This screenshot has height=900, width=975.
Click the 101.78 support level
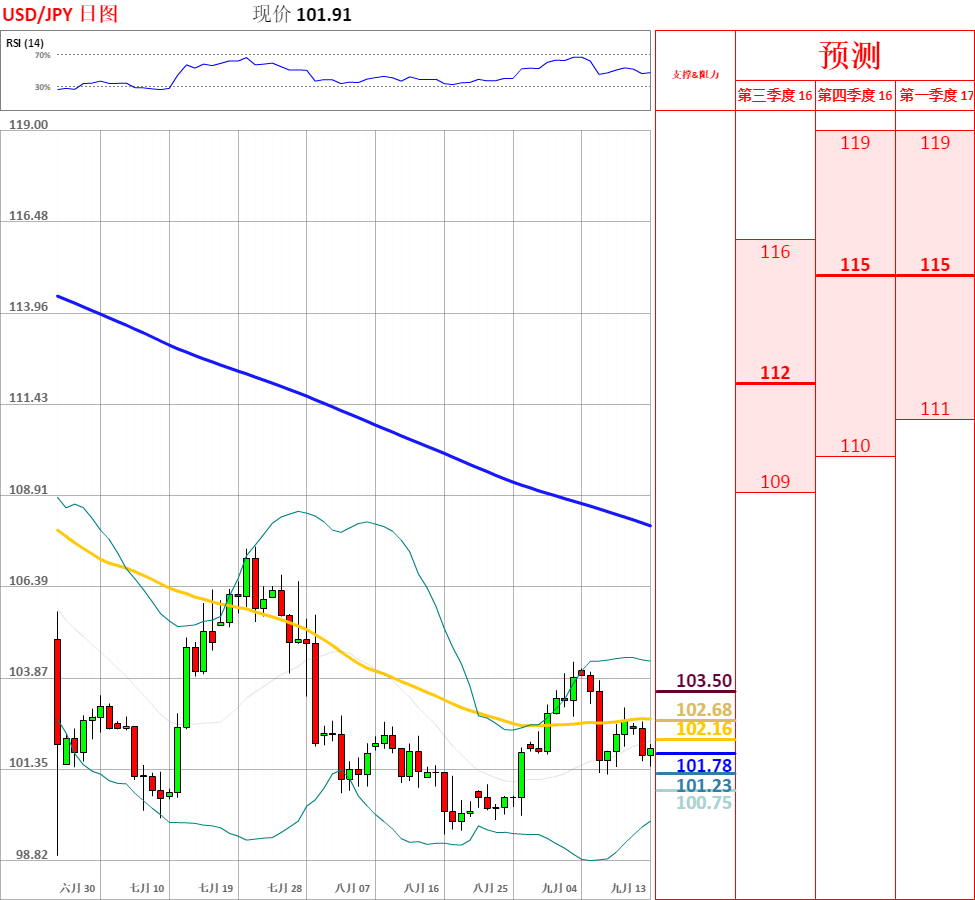point(704,765)
